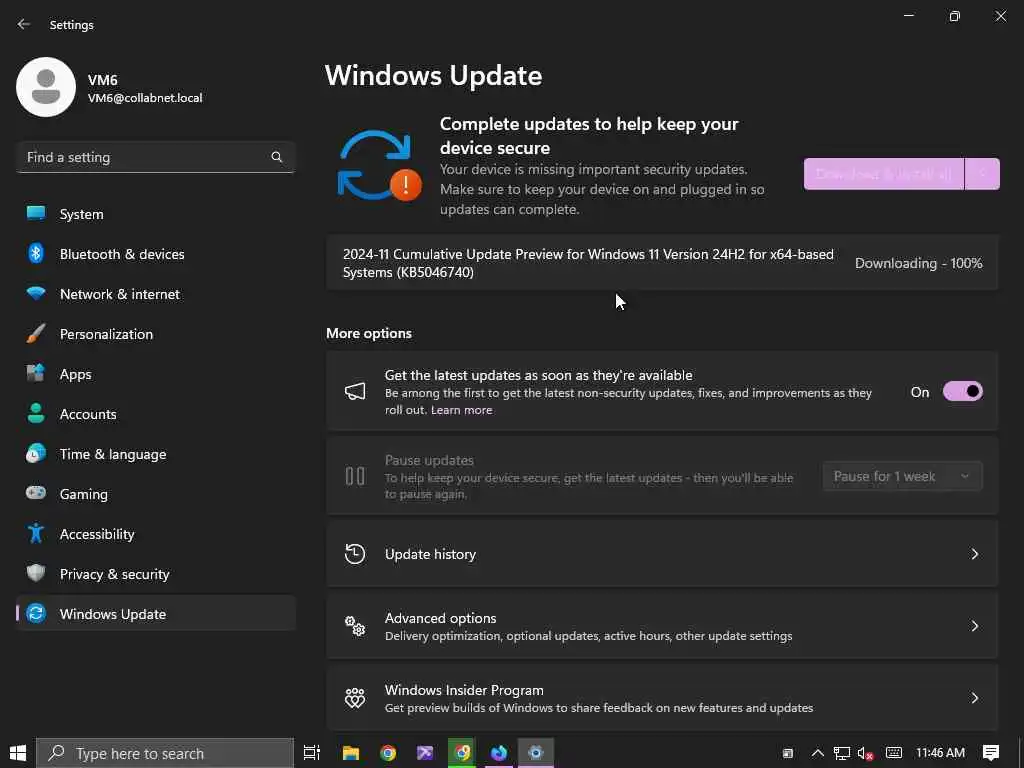Click the Time & language clock icon
The image size is (1024, 768).
(x=36, y=453)
